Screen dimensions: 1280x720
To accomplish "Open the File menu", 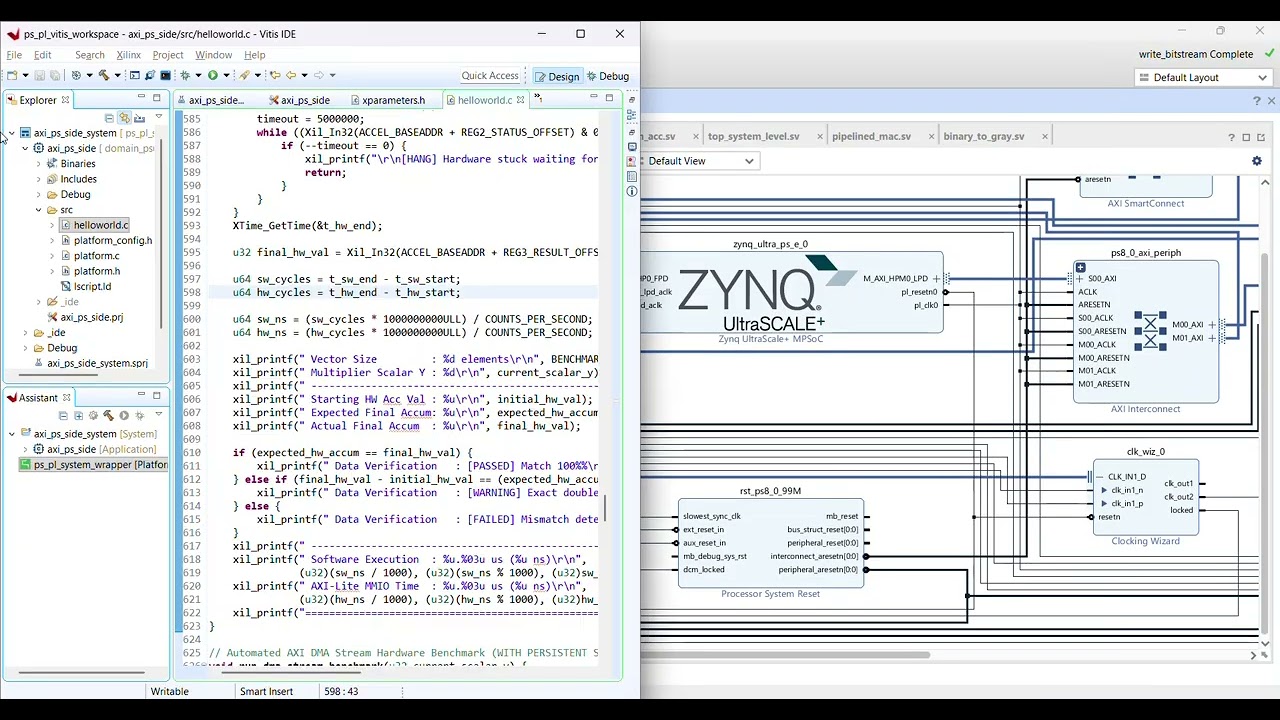I will pos(14,55).
